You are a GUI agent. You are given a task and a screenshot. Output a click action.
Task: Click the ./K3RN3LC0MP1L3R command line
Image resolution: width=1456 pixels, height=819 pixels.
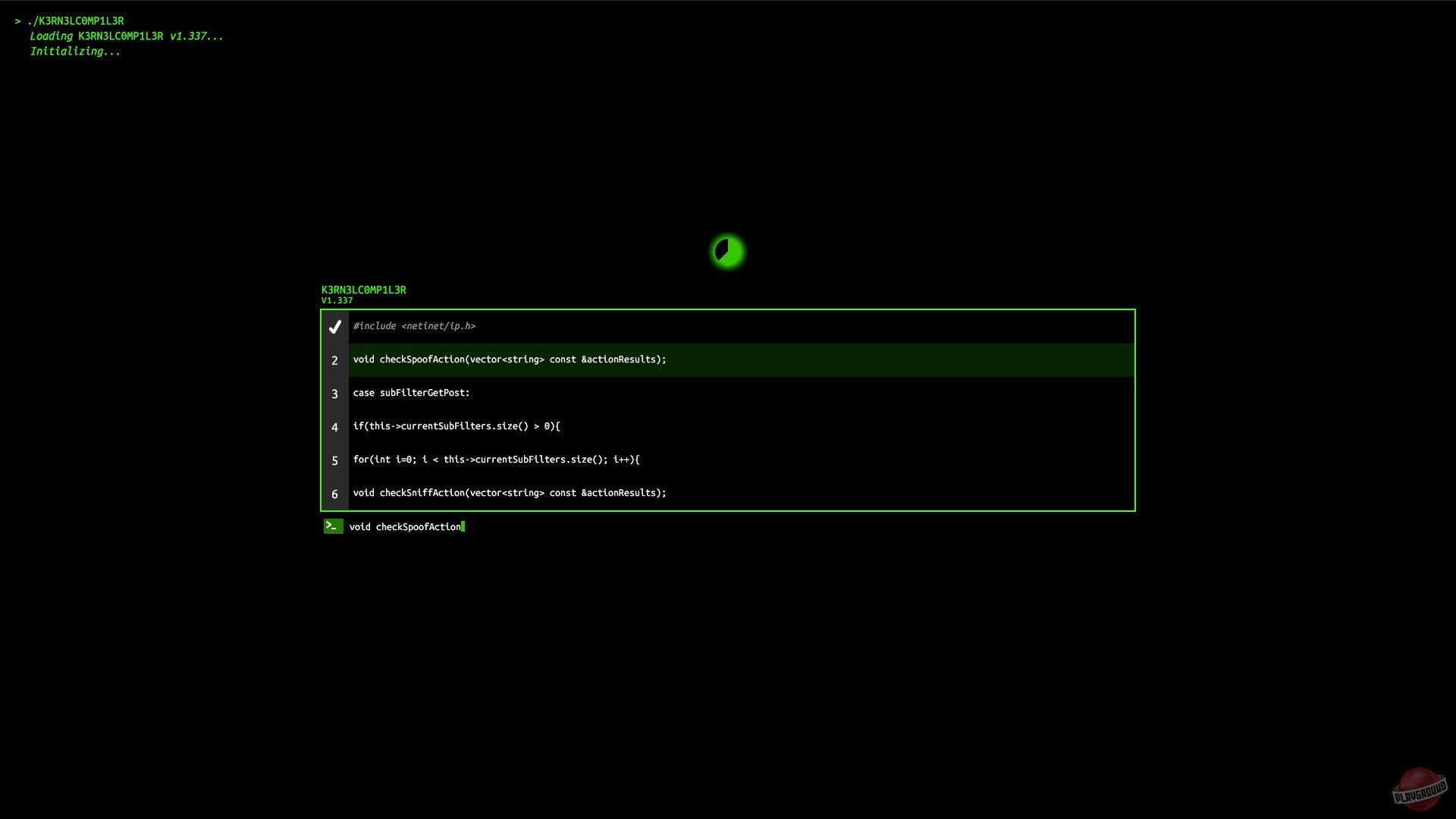74,21
